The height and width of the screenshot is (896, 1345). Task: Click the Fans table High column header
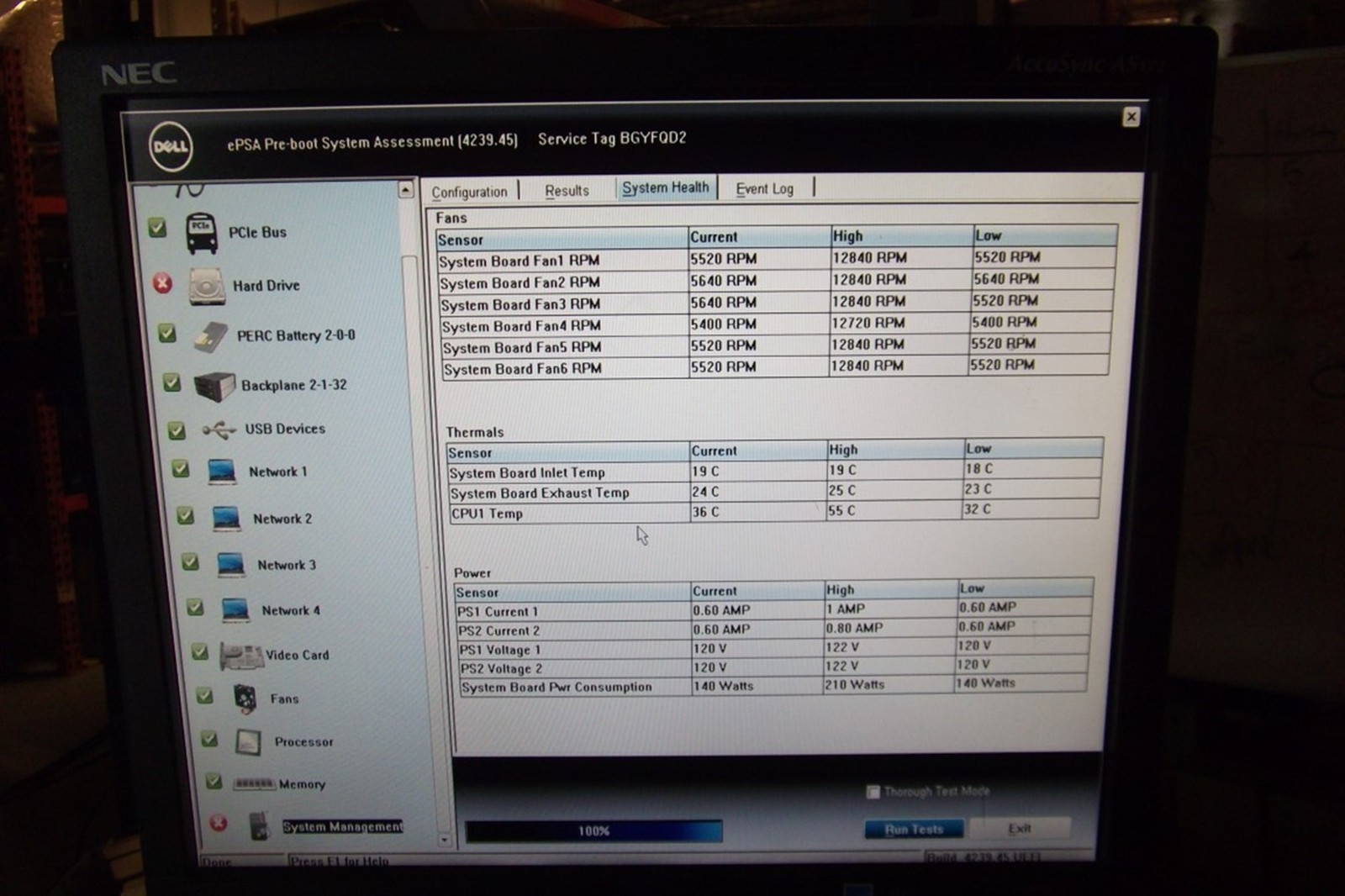(x=901, y=236)
